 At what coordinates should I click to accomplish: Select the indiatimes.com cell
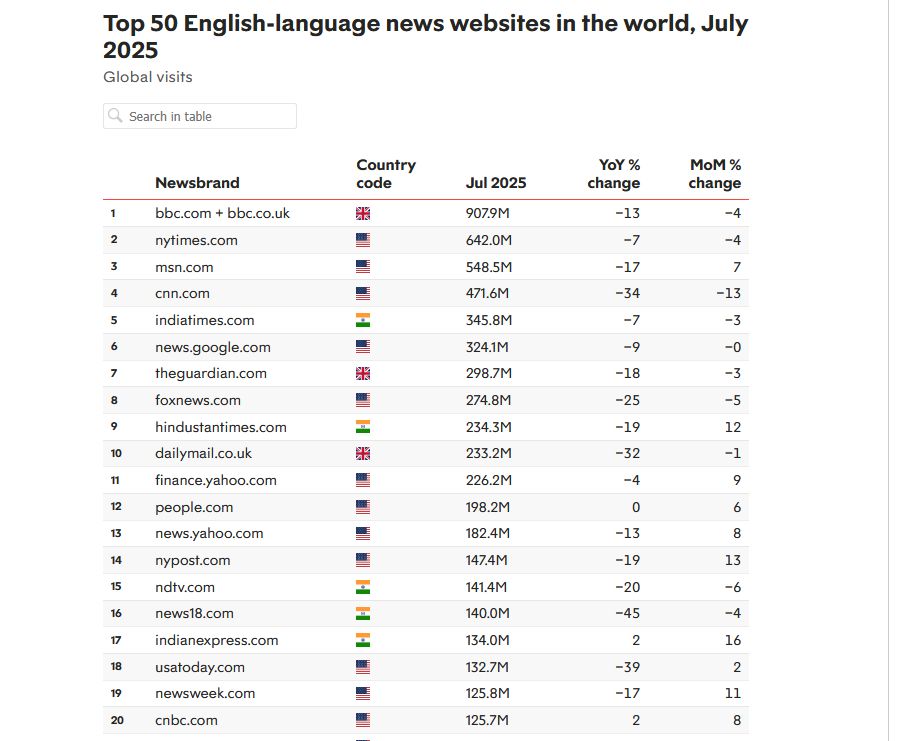click(204, 320)
